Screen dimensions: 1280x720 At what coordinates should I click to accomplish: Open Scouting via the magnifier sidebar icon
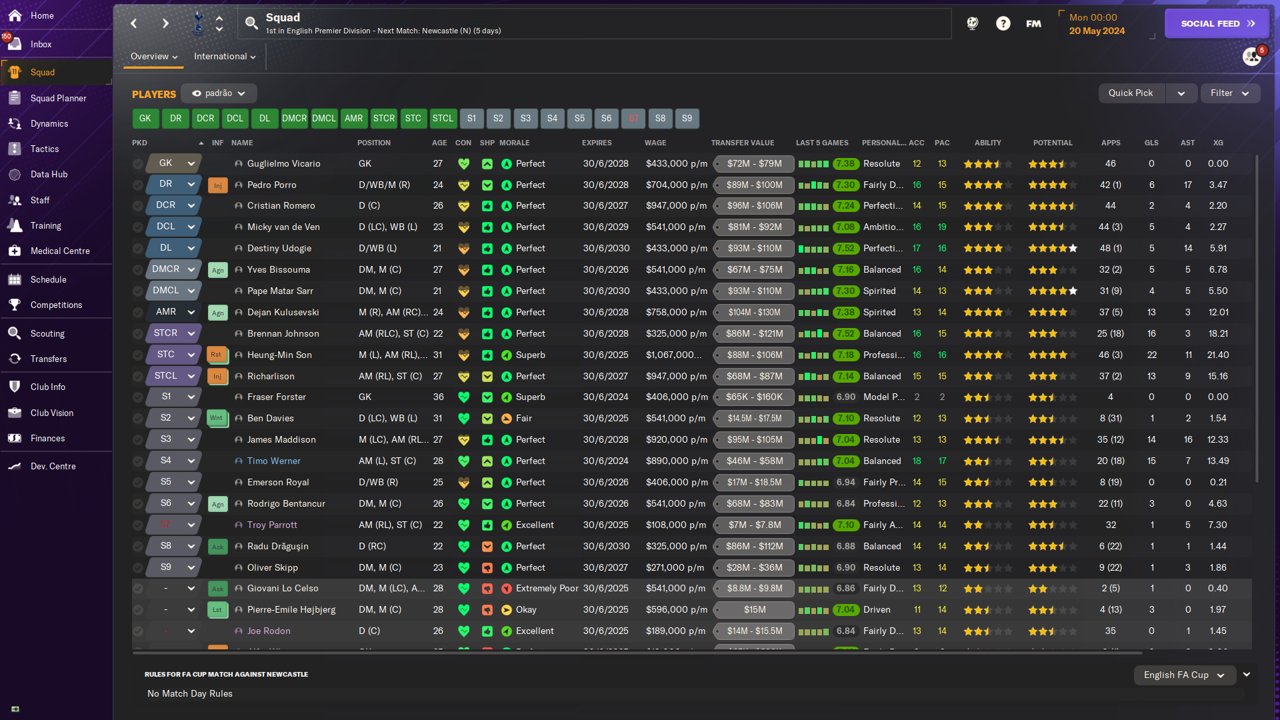15,334
